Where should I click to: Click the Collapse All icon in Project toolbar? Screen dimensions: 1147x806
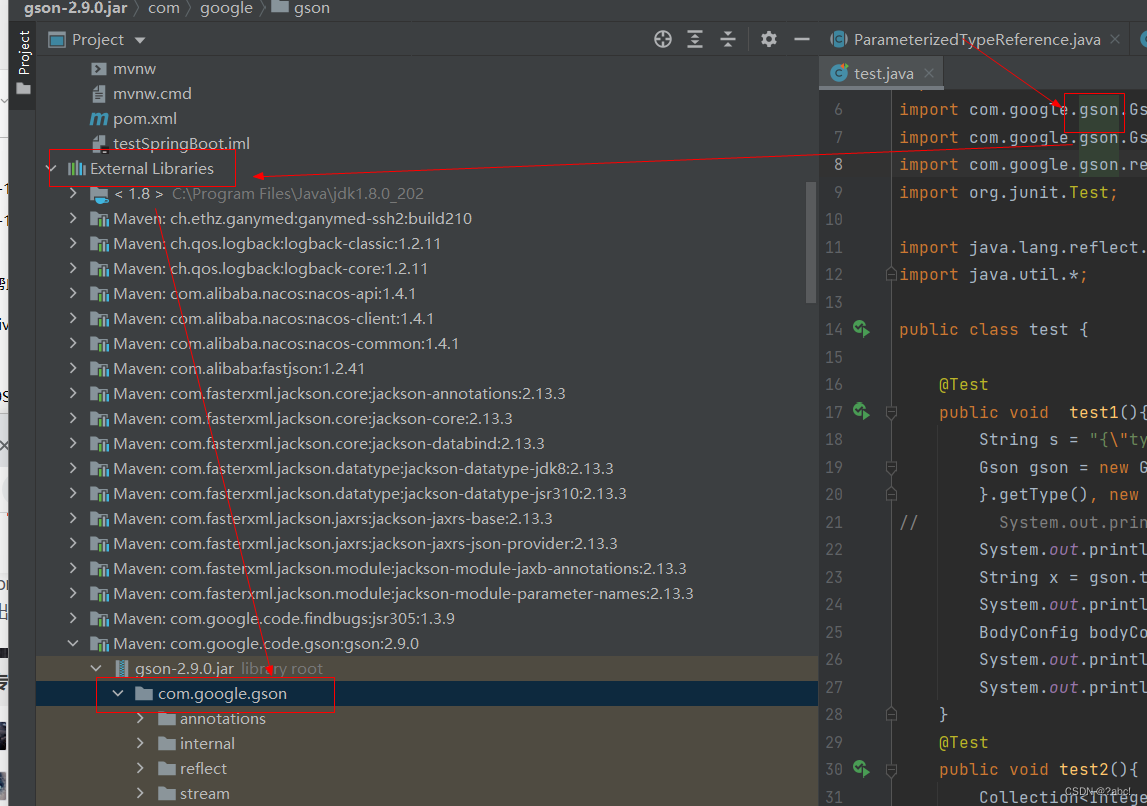coord(728,39)
